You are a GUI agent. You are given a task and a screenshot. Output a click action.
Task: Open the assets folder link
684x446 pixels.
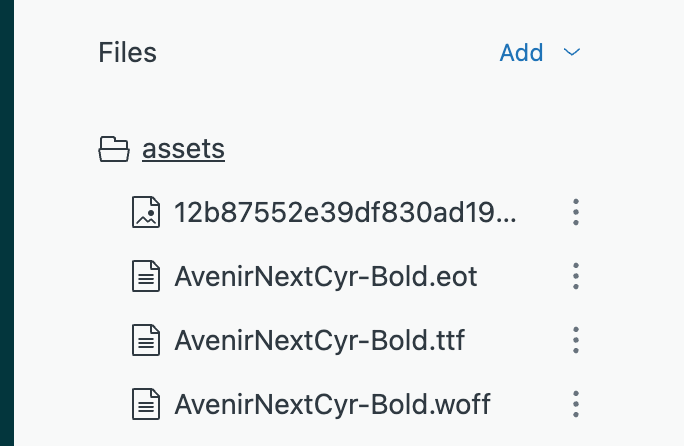click(x=183, y=149)
